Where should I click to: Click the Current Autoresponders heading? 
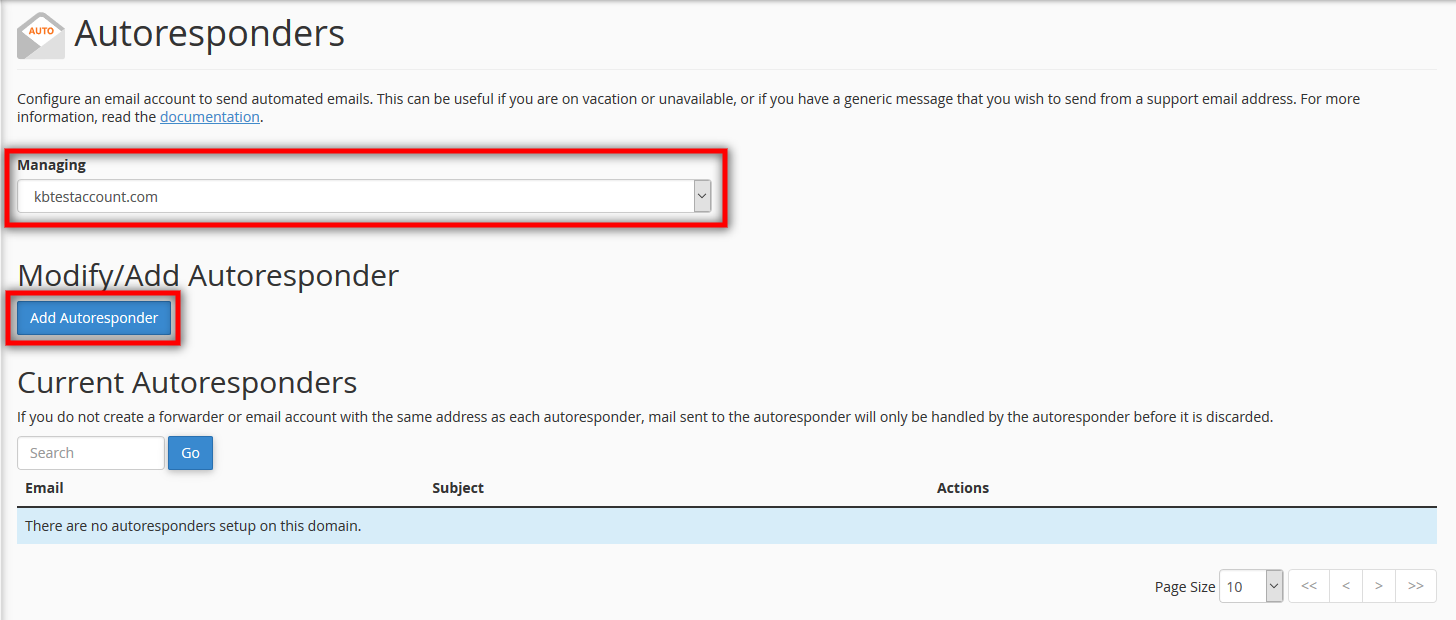click(x=187, y=383)
